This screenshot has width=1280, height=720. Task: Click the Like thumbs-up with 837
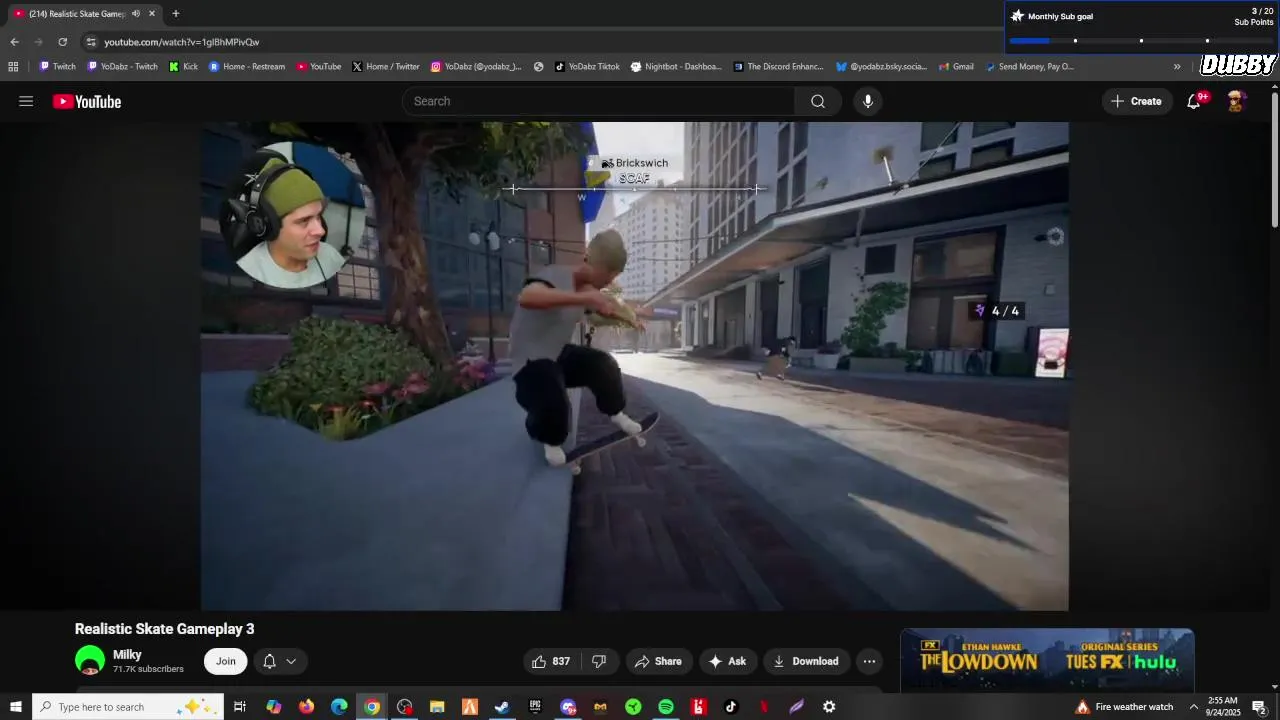pos(551,661)
